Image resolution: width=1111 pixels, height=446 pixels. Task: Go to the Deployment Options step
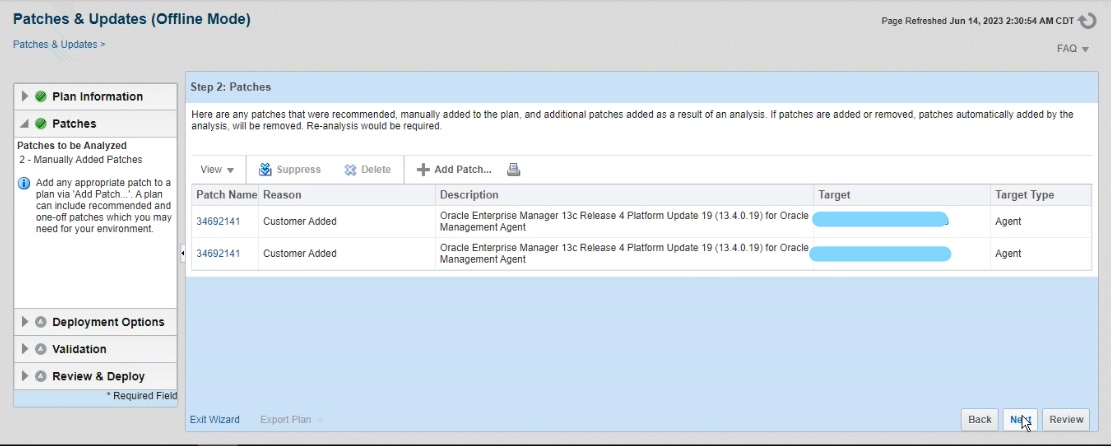point(108,322)
